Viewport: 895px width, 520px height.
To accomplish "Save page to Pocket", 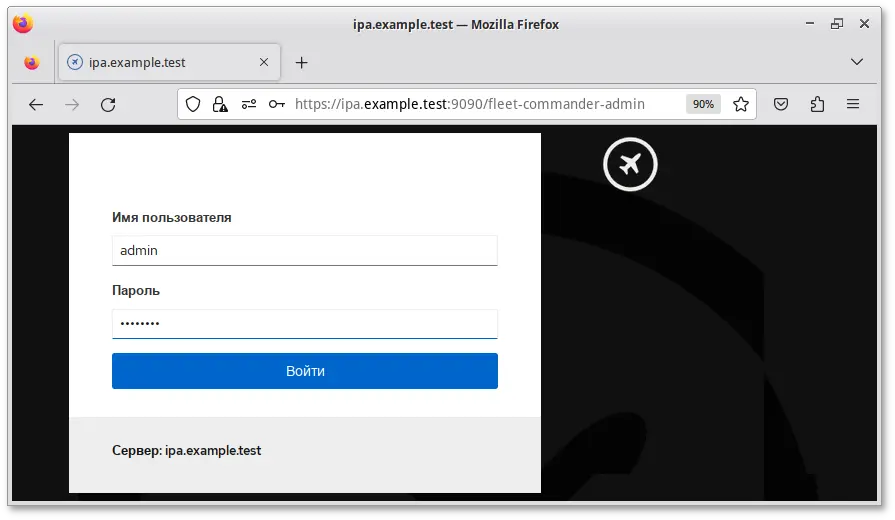I will click(782, 104).
